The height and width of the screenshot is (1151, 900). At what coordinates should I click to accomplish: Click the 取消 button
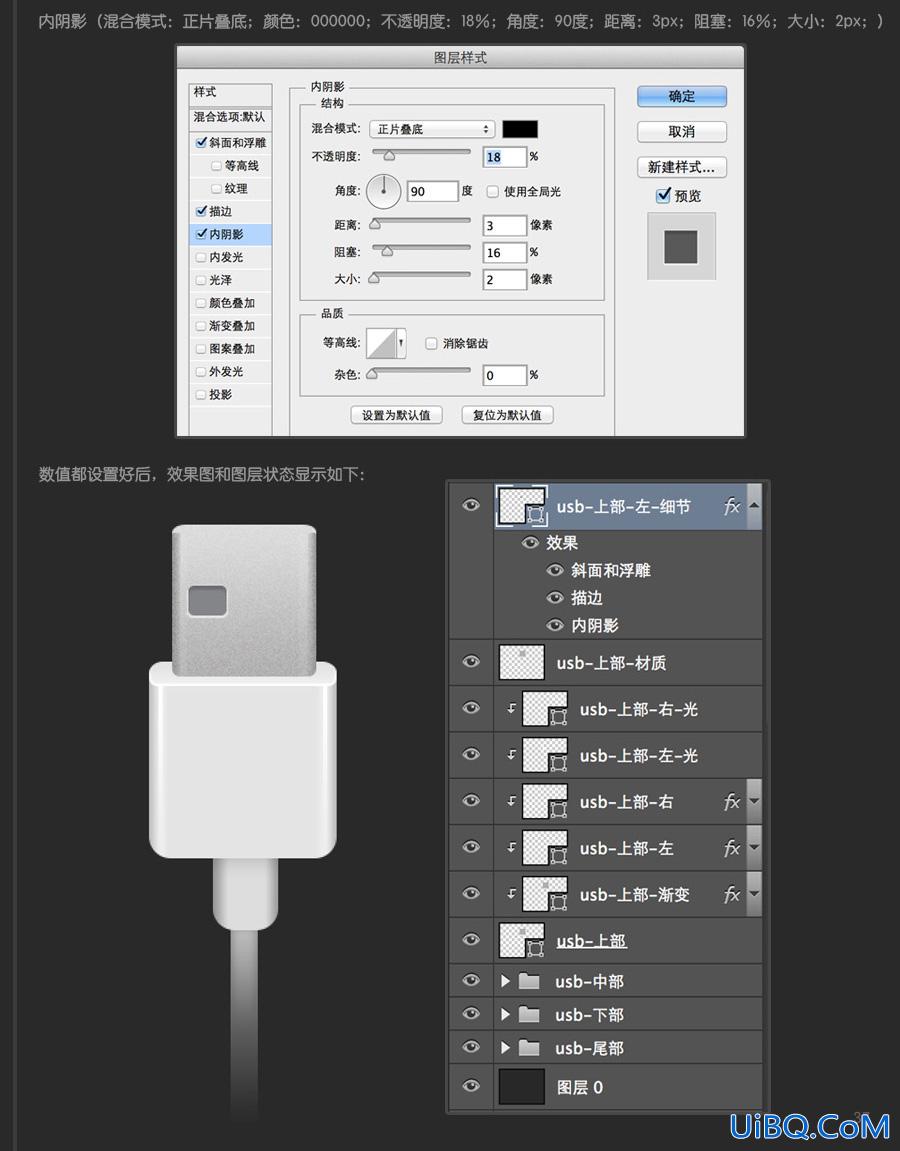tap(681, 131)
